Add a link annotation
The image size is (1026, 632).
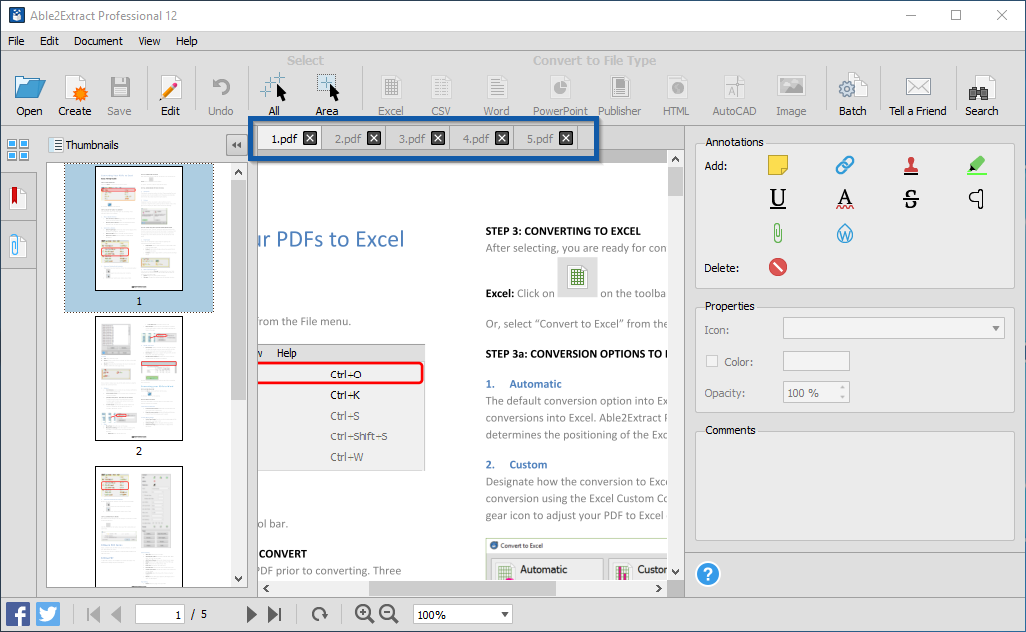pos(845,165)
